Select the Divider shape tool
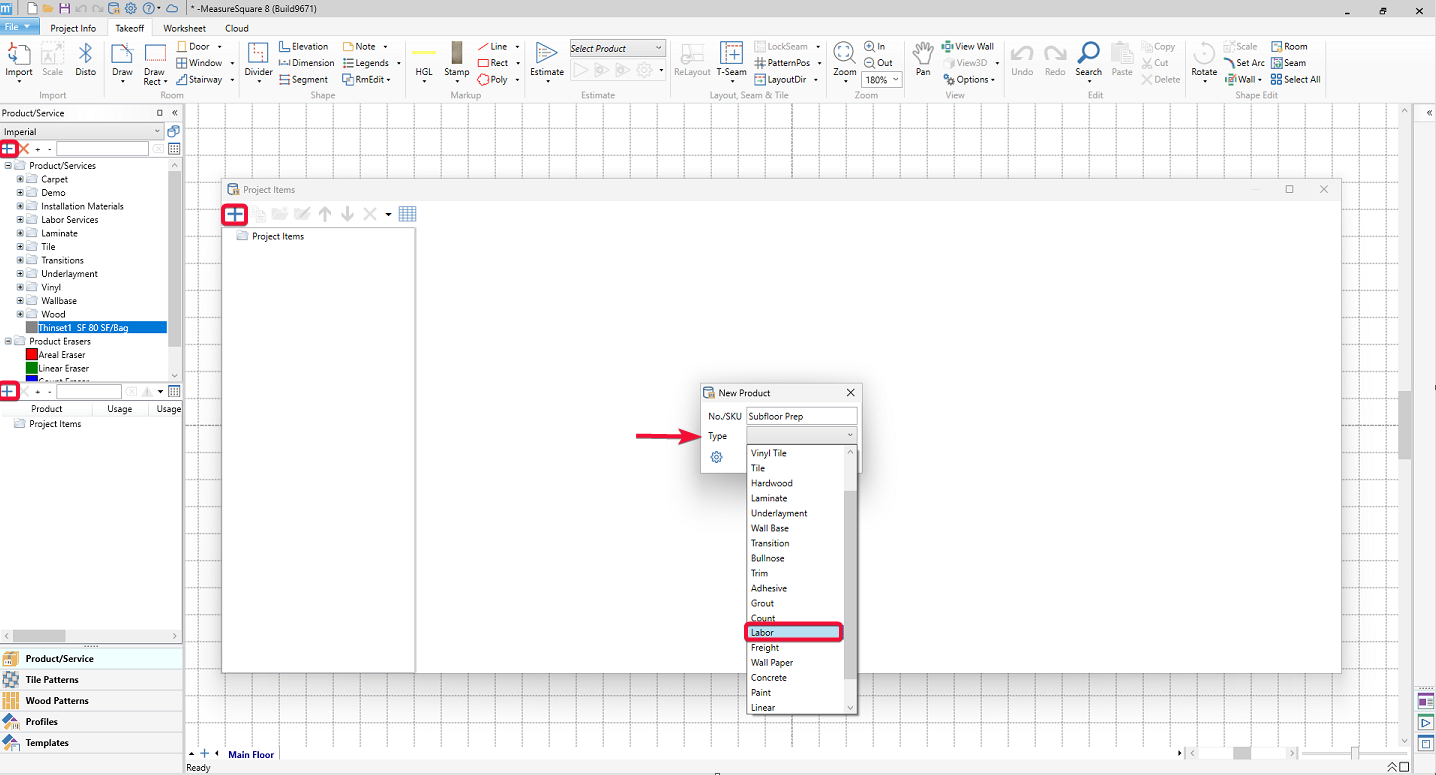The image size is (1436, 775). click(x=259, y=60)
